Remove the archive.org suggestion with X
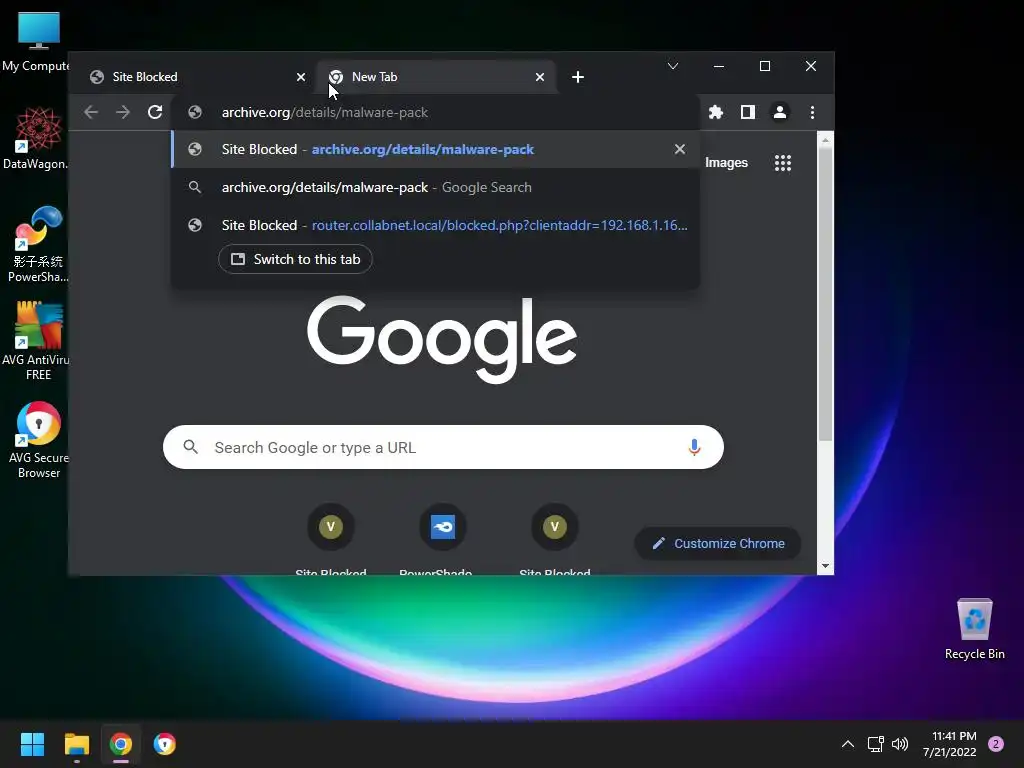This screenshot has width=1024, height=768. click(x=680, y=150)
